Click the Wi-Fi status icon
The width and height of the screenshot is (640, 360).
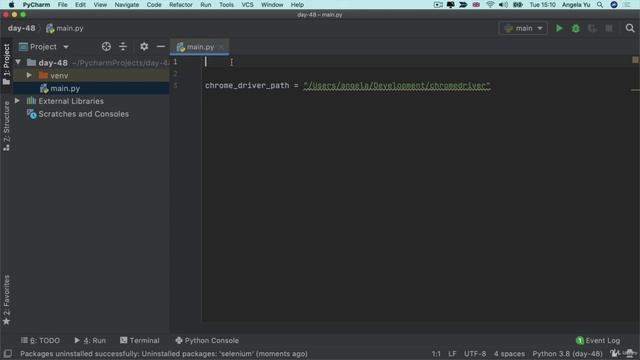490,4
